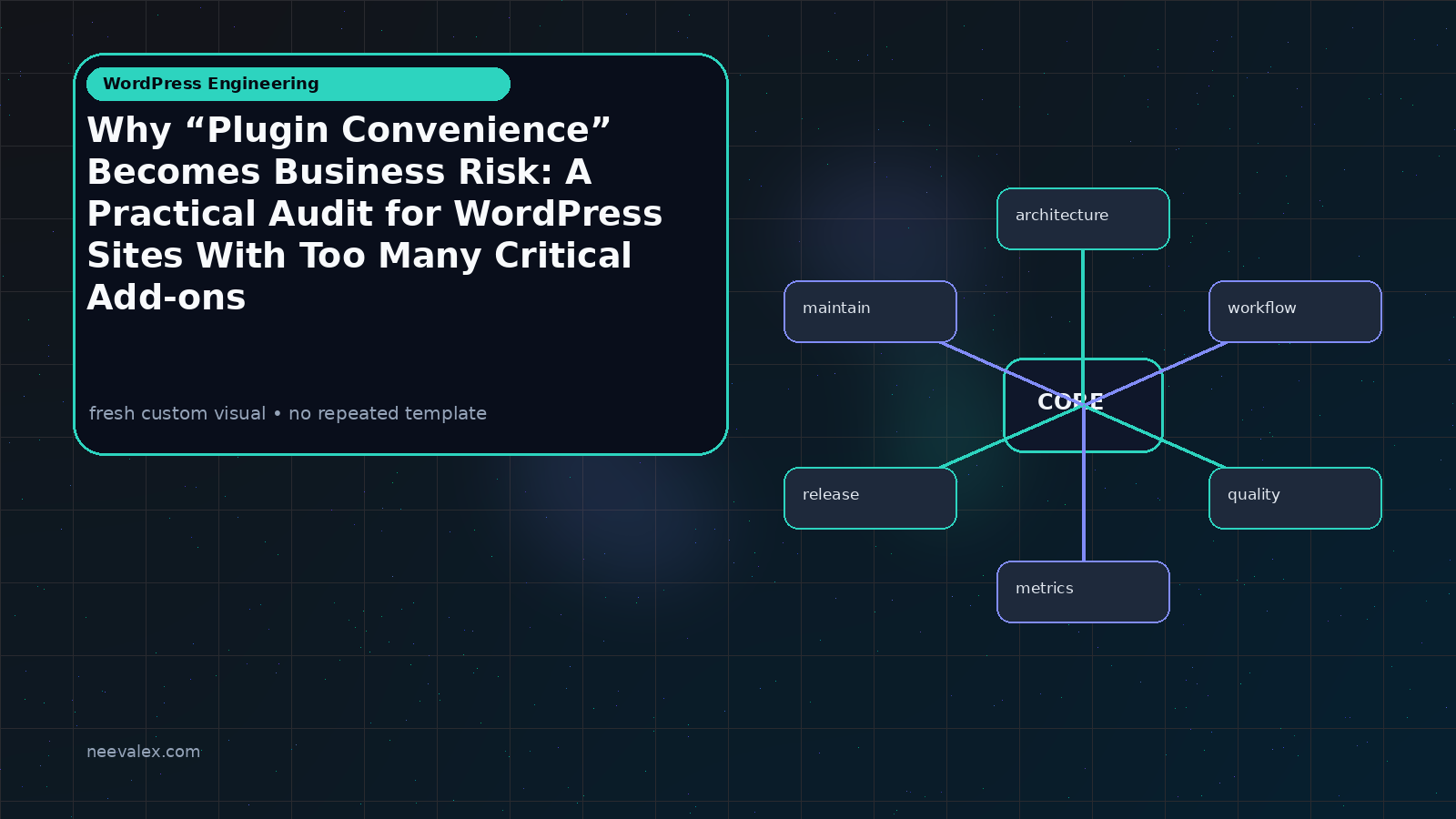Select the quality node box
Screen dimensions: 1456x819
click(x=1295, y=498)
